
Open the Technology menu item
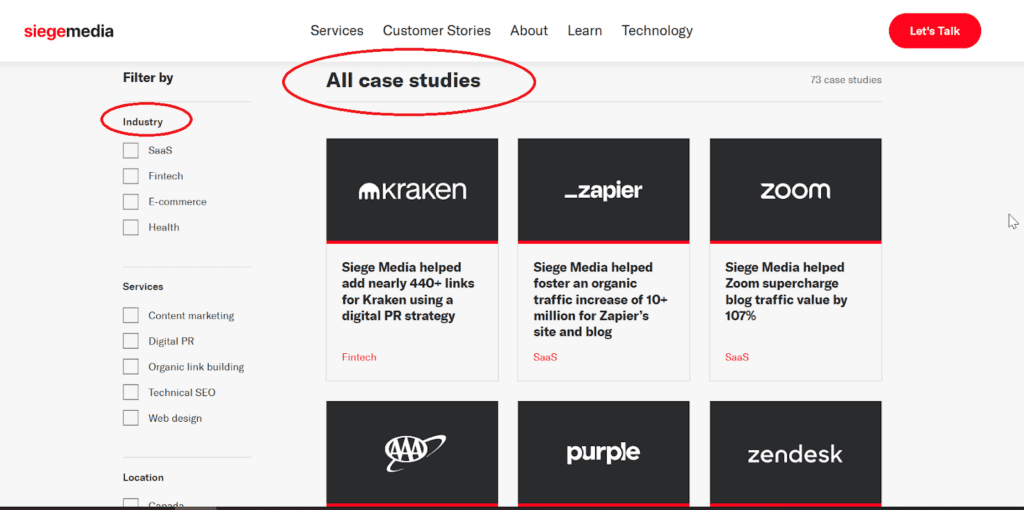[657, 31]
